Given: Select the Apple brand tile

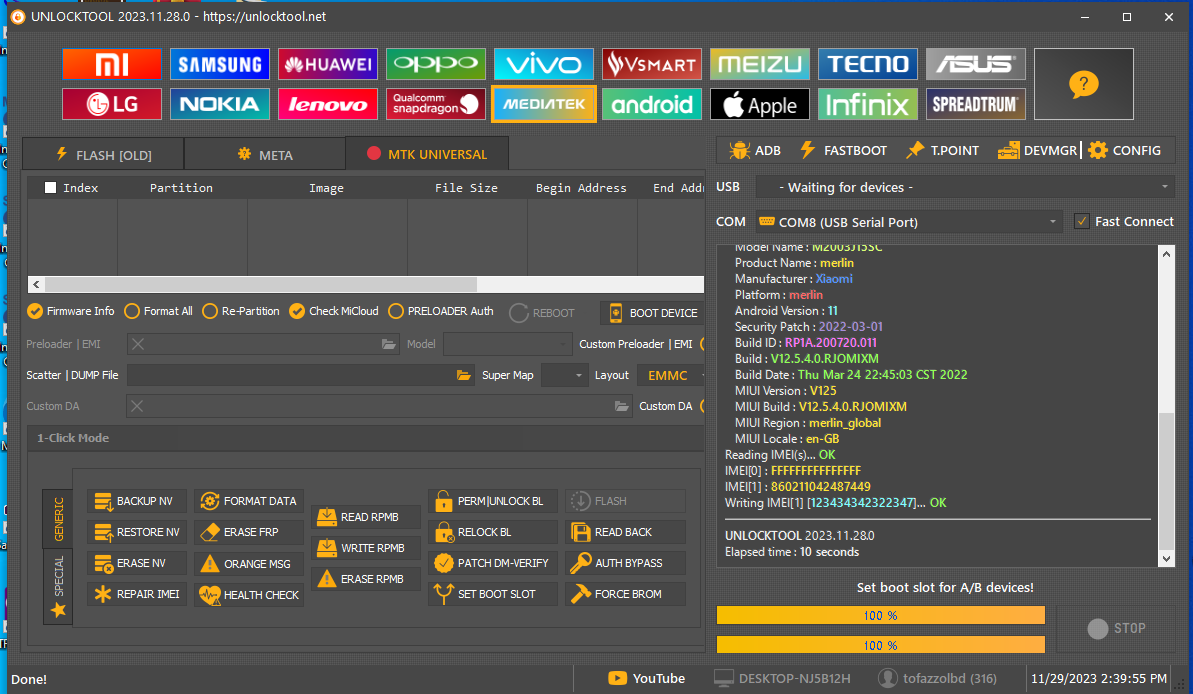Looking at the screenshot, I should click(x=759, y=104).
